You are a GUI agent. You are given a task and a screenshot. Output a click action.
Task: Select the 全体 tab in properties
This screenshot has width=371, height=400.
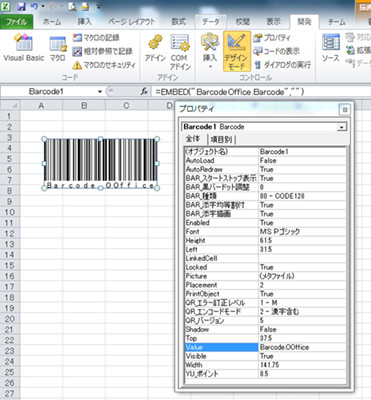[193, 138]
